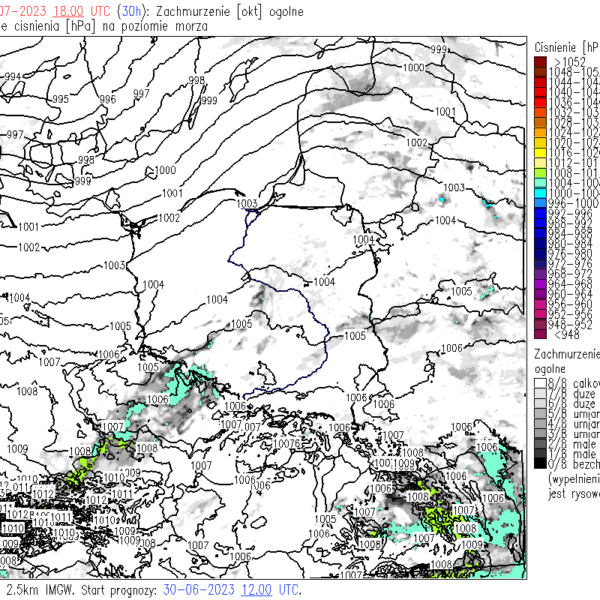Pick the purple 968-972 pressure swatch
The width and height of the screenshot is (600, 600).
(x=540, y=274)
